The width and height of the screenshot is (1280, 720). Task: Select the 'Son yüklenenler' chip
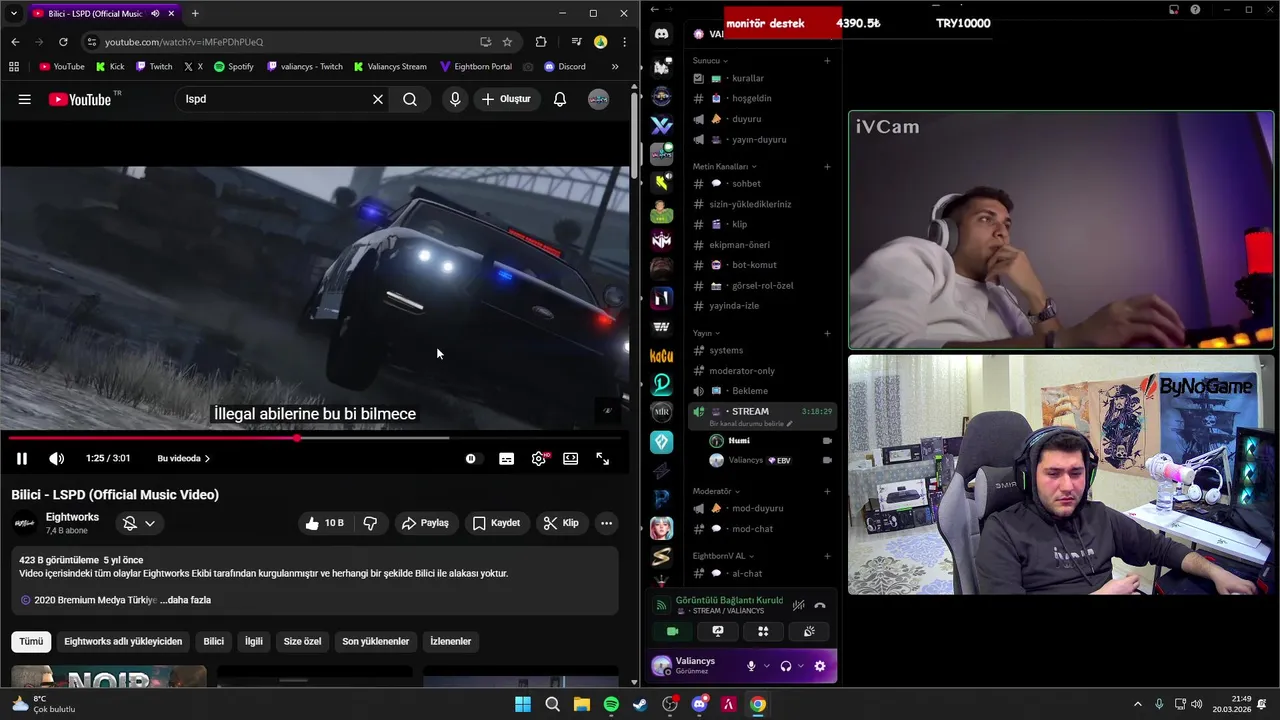376,641
